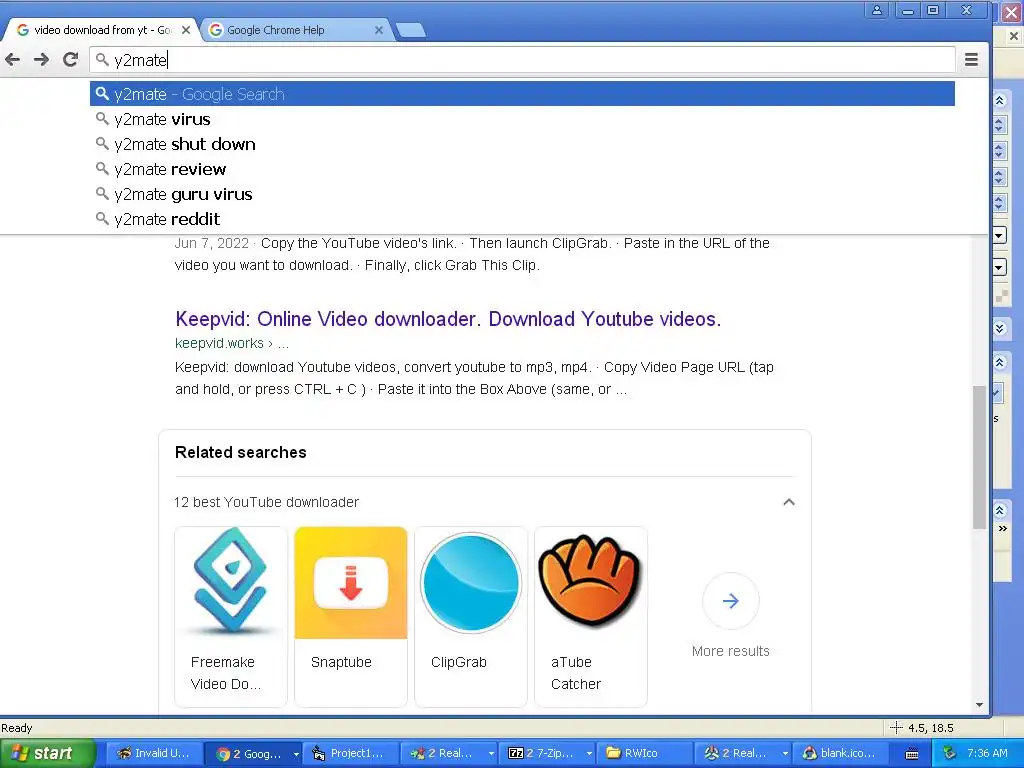Open a new tab with the new-tab button

pyautogui.click(x=411, y=30)
